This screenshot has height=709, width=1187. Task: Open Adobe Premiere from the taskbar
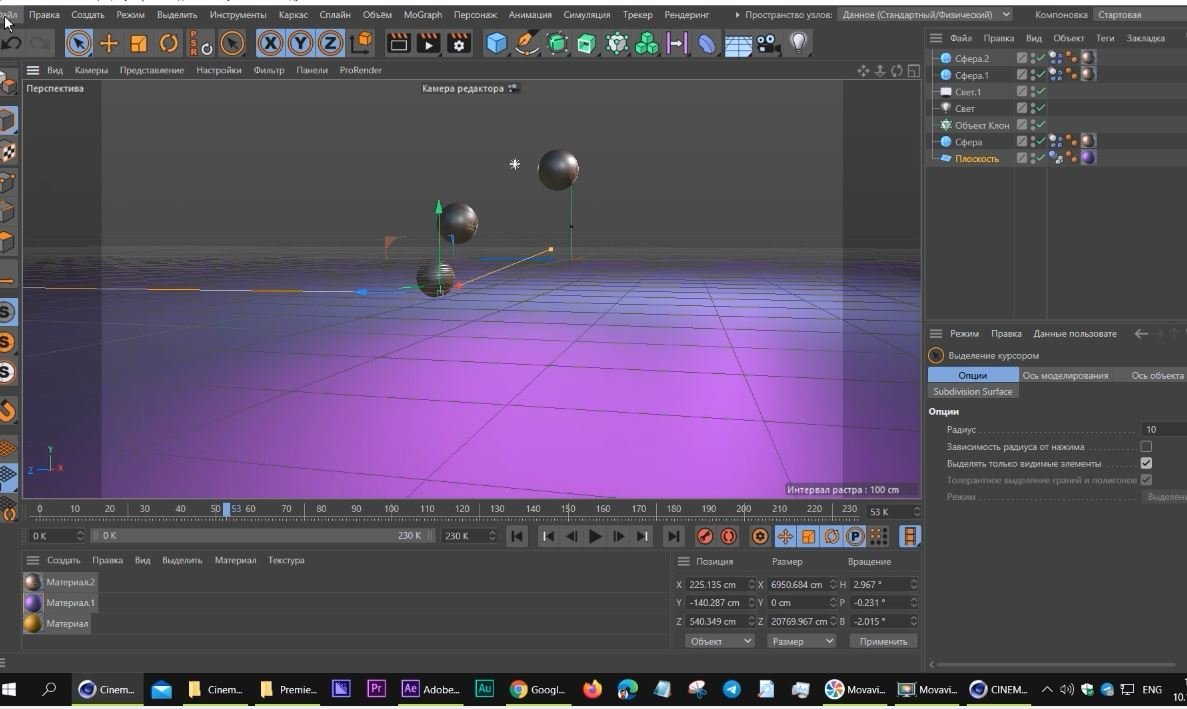tap(376, 689)
